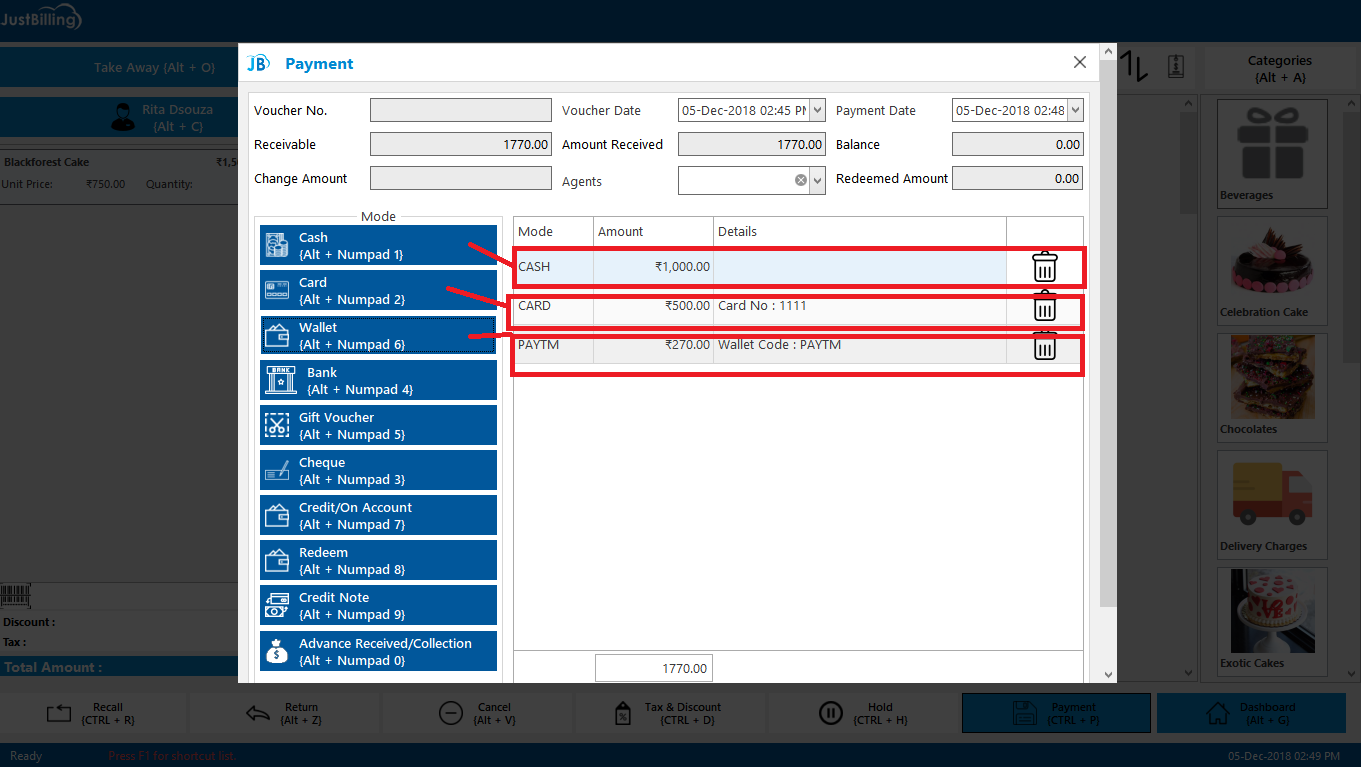1361x767 pixels.
Task: Click the Return (Alt + Z) button
Action: (284, 713)
